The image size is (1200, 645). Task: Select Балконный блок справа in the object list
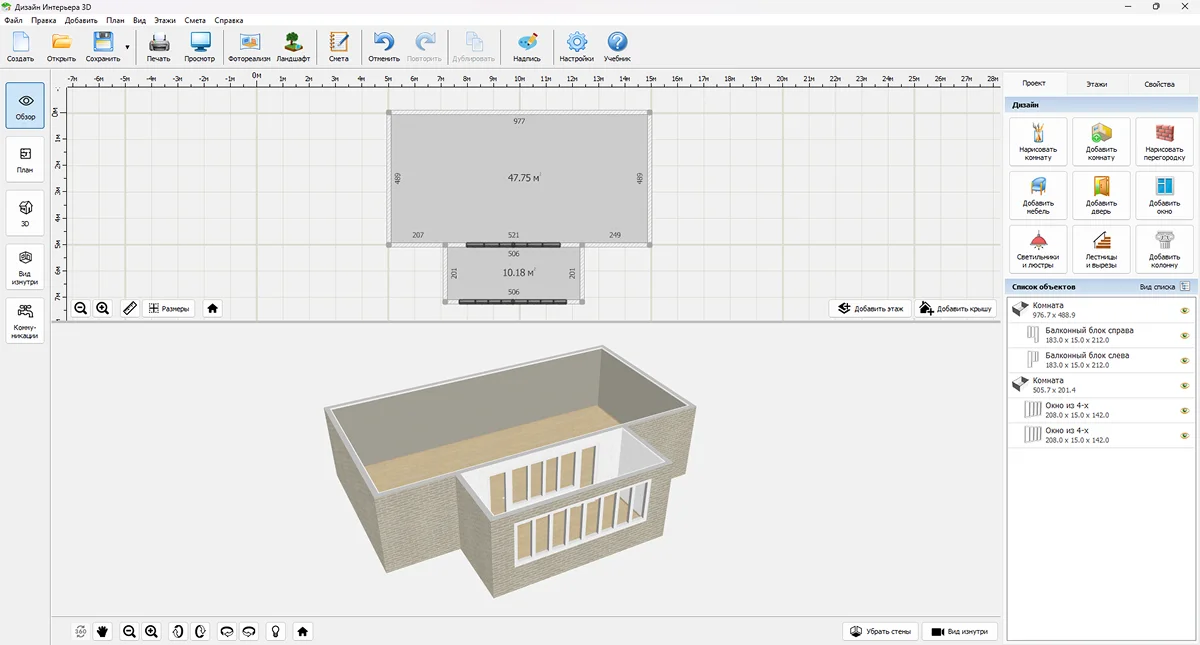click(x=1100, y=335)
